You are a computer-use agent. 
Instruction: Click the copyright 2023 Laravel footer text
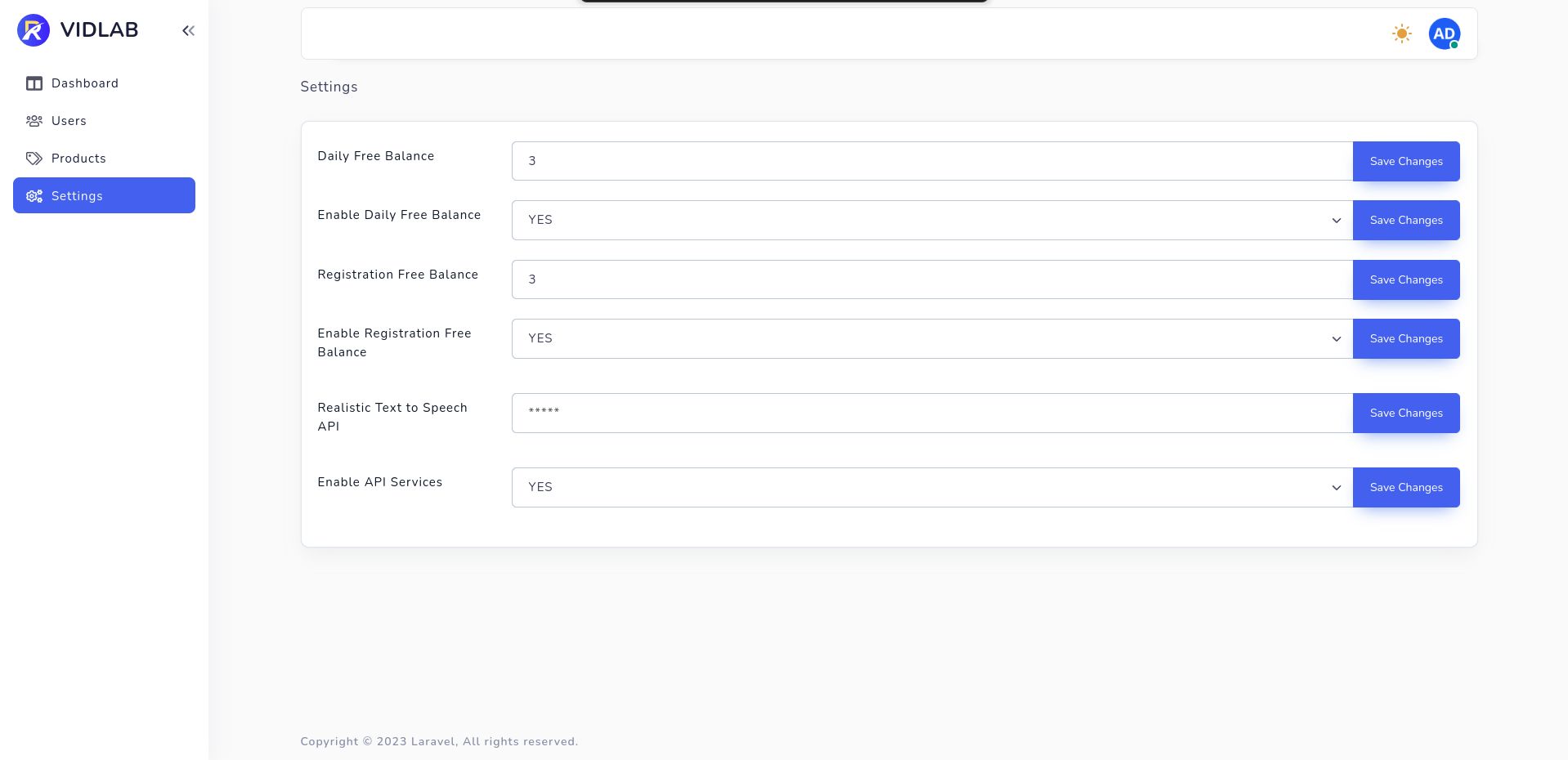[x=439, y=741]
